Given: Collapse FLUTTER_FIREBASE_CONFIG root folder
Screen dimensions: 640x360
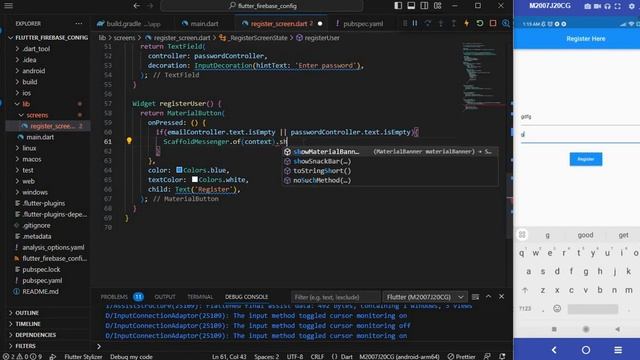Looking at the screenshot, I should point(47,38).
